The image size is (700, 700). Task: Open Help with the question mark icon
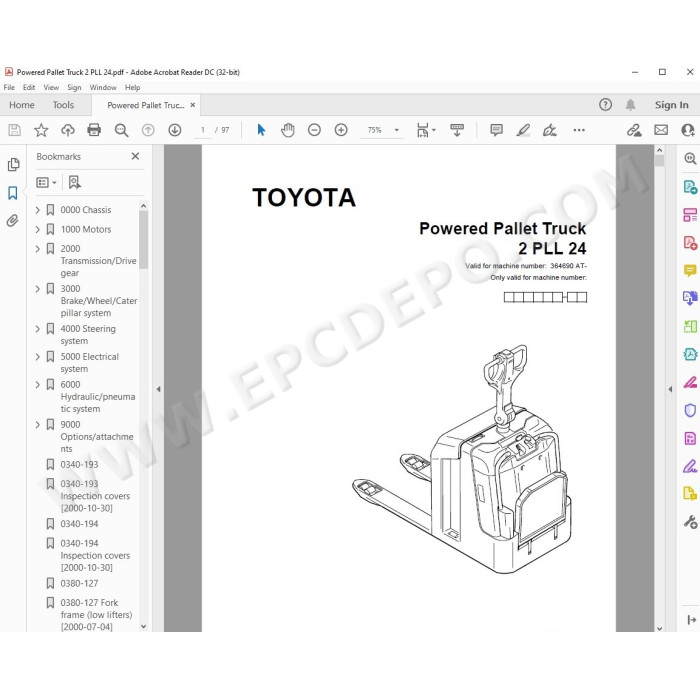point(605,105)
